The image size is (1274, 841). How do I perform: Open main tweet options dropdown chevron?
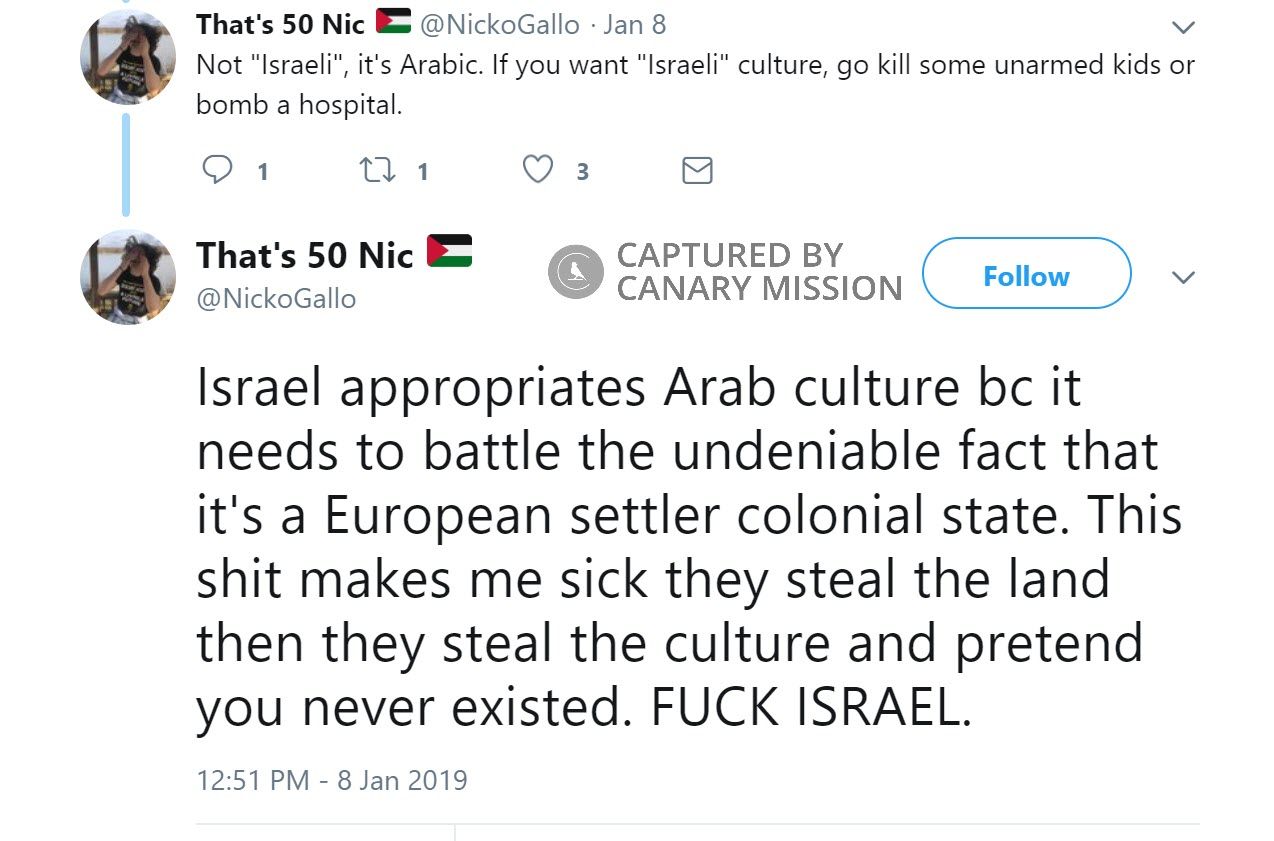tap(1183, 277)
